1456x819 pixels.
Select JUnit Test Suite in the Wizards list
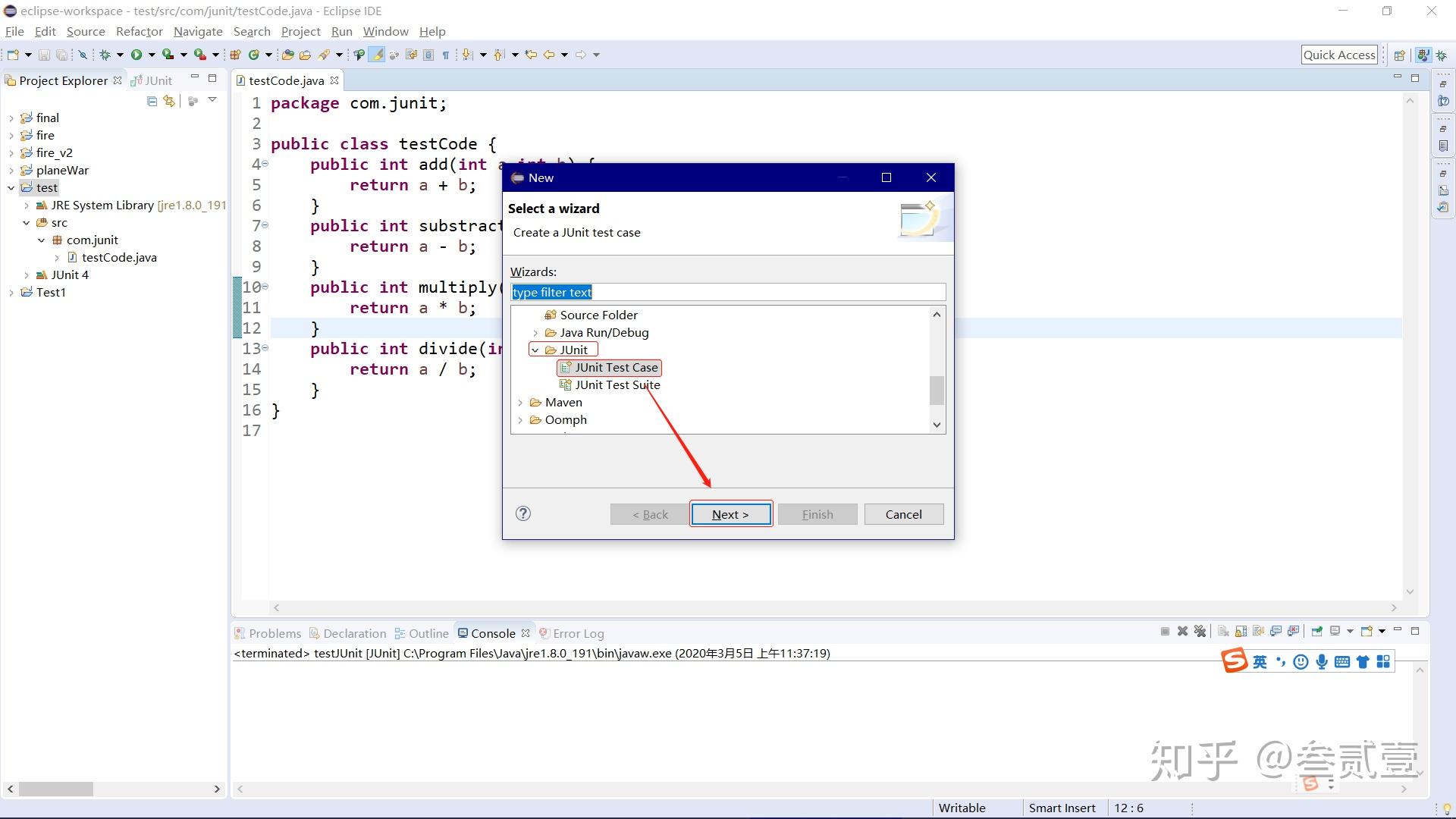click(610, 385)
